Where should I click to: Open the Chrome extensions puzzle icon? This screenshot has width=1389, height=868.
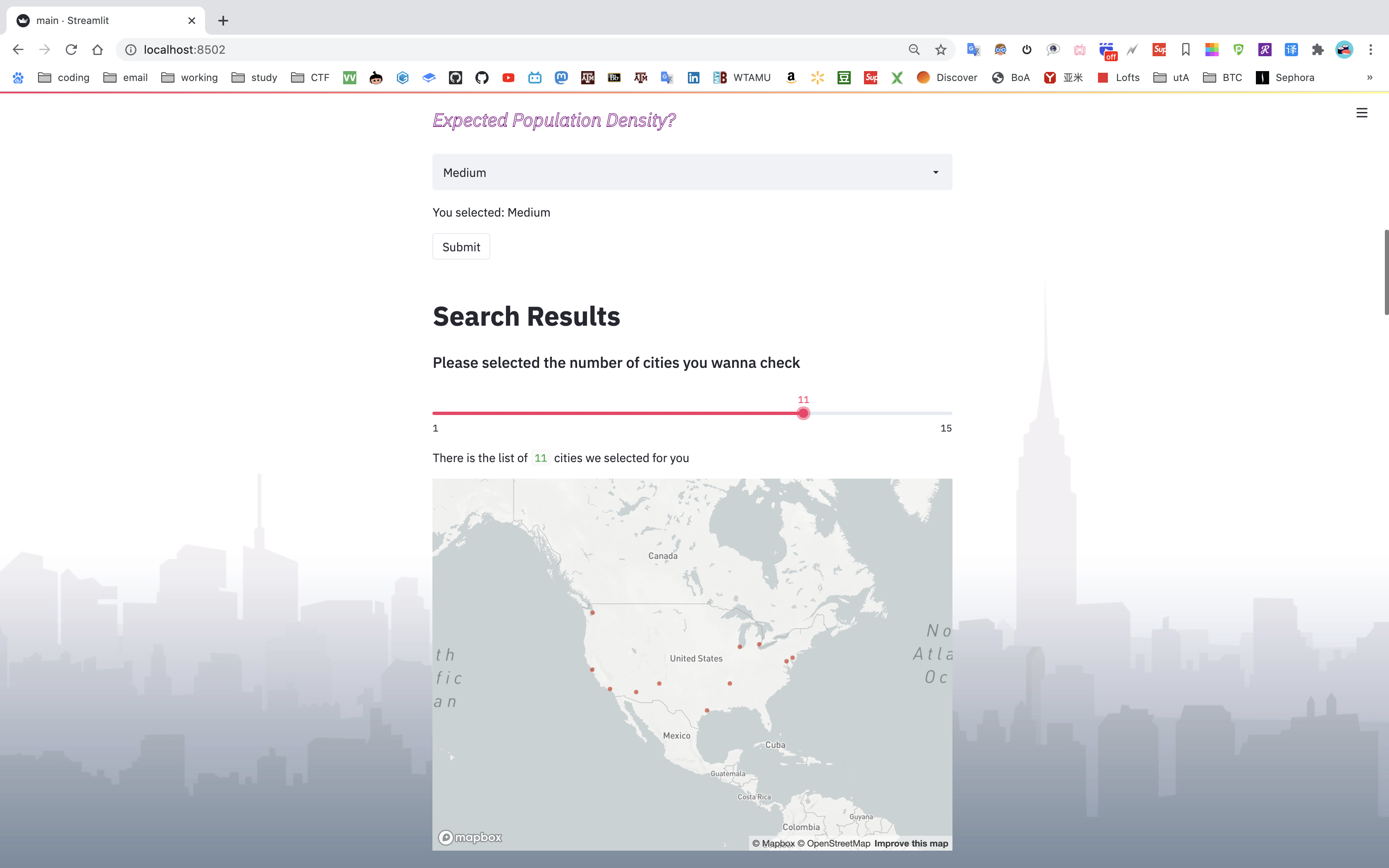tap(1317, 50)
